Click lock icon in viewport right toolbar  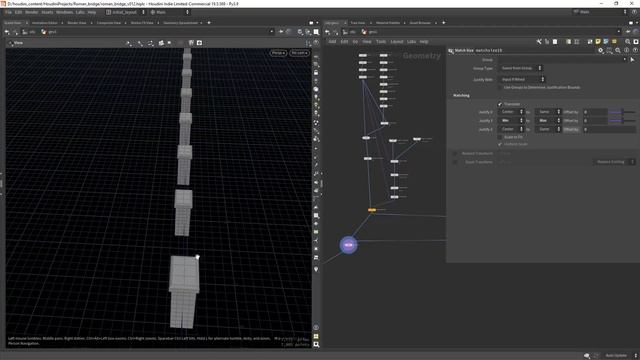tap(316, 73)
